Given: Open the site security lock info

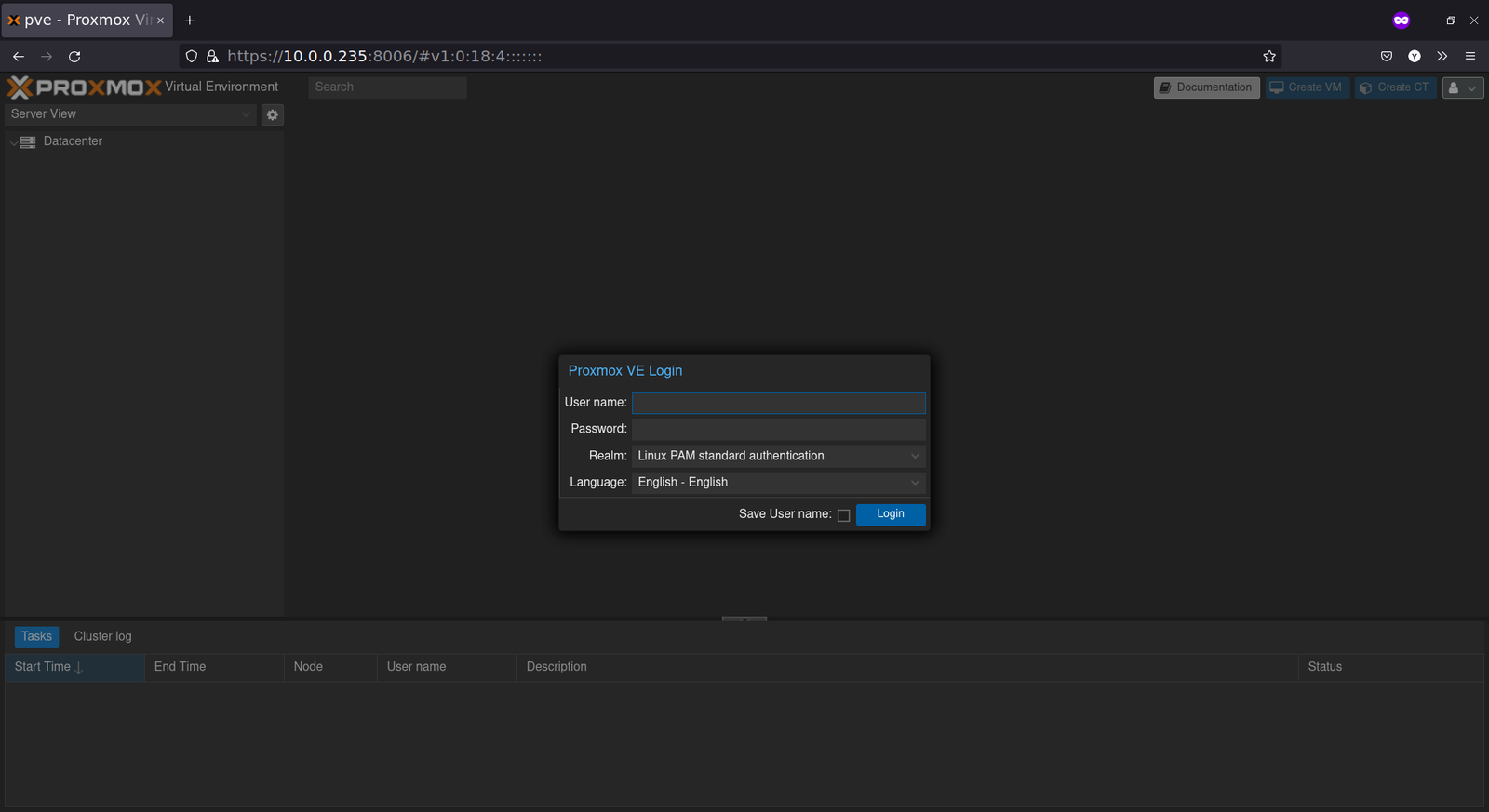Looking at the screenshot, I should point(212,57).
